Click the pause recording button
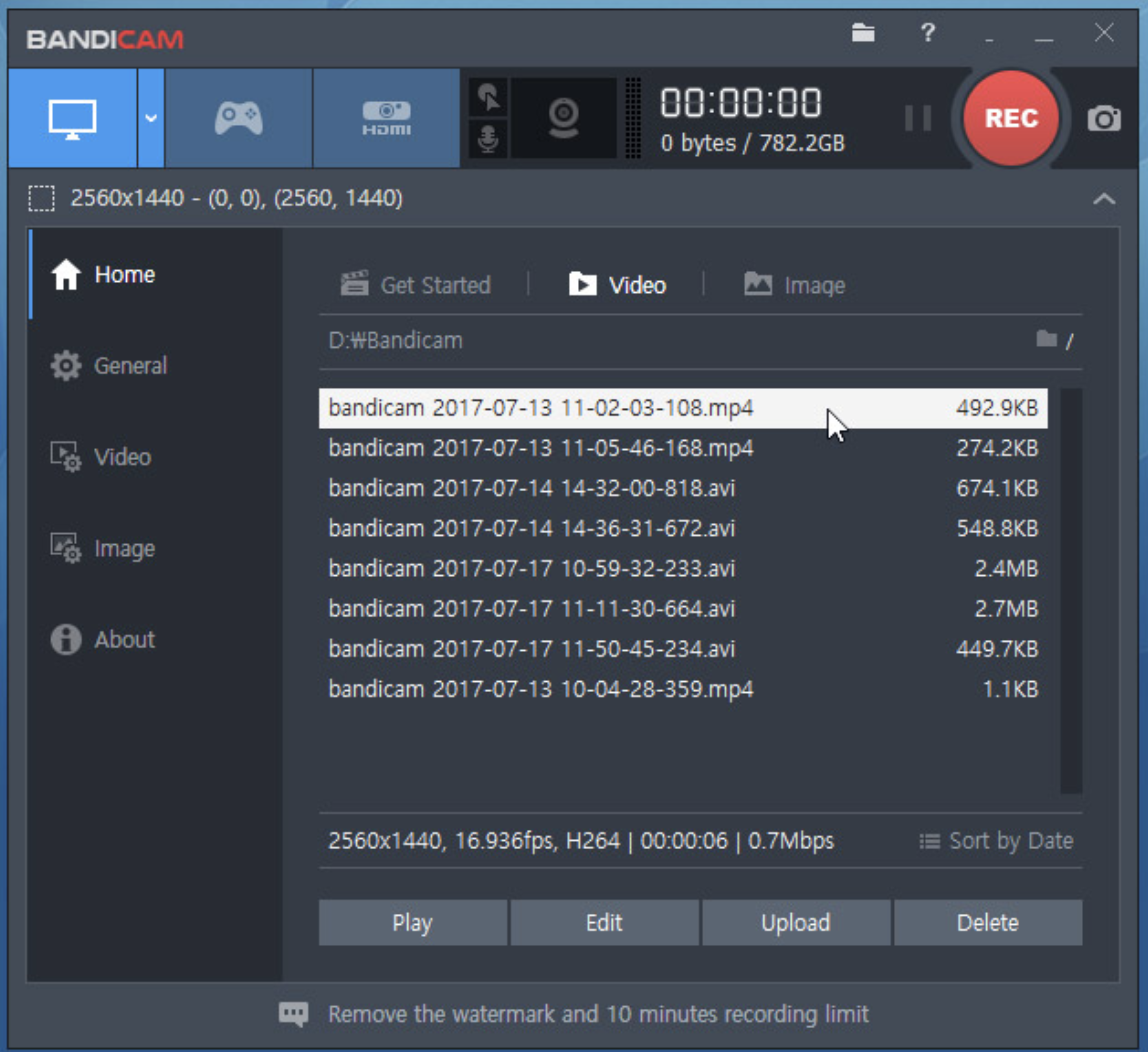The height and width of the screenshot is (1052, 1148). (917, 118)
